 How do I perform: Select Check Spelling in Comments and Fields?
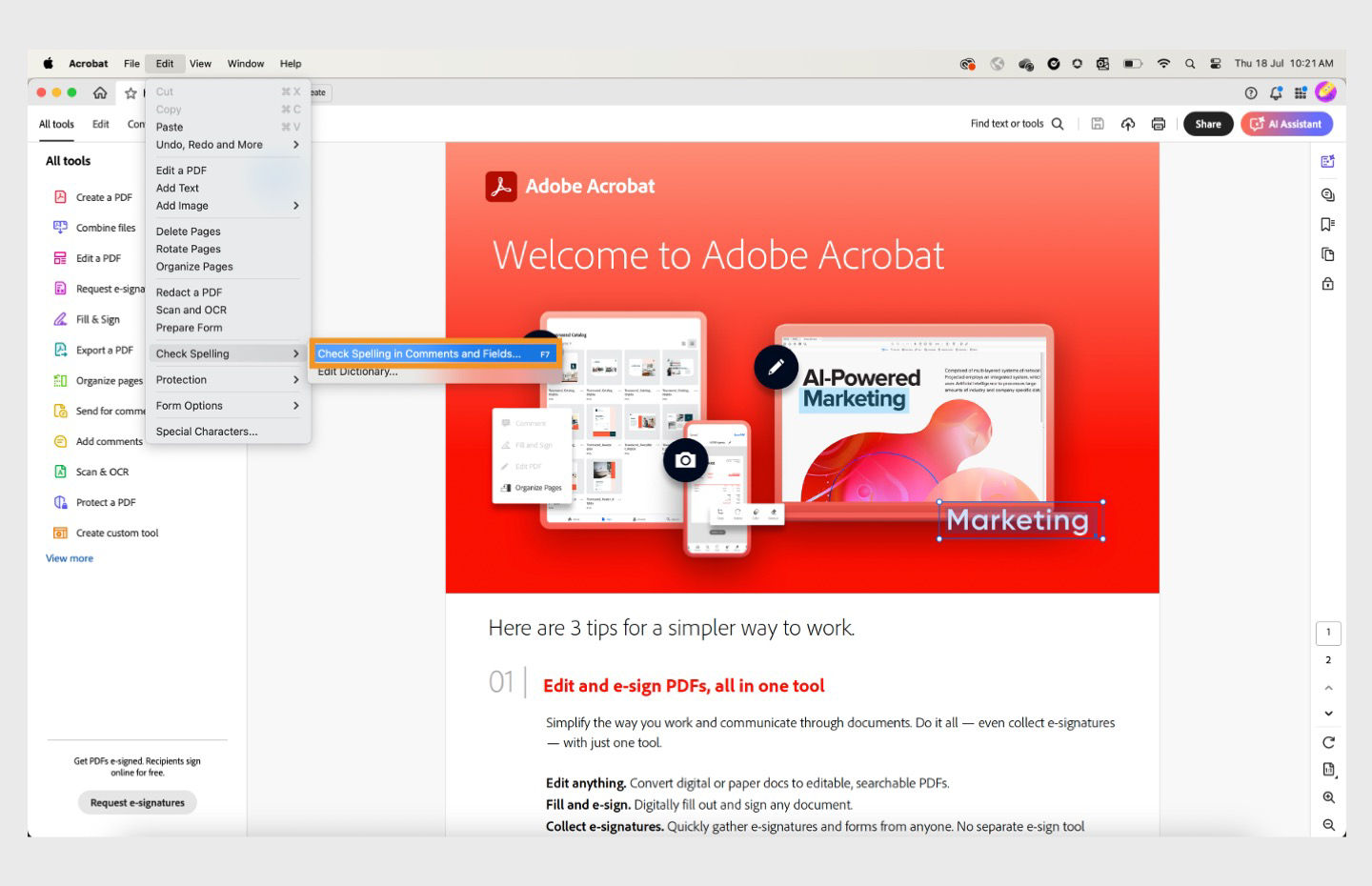(419, 352)
